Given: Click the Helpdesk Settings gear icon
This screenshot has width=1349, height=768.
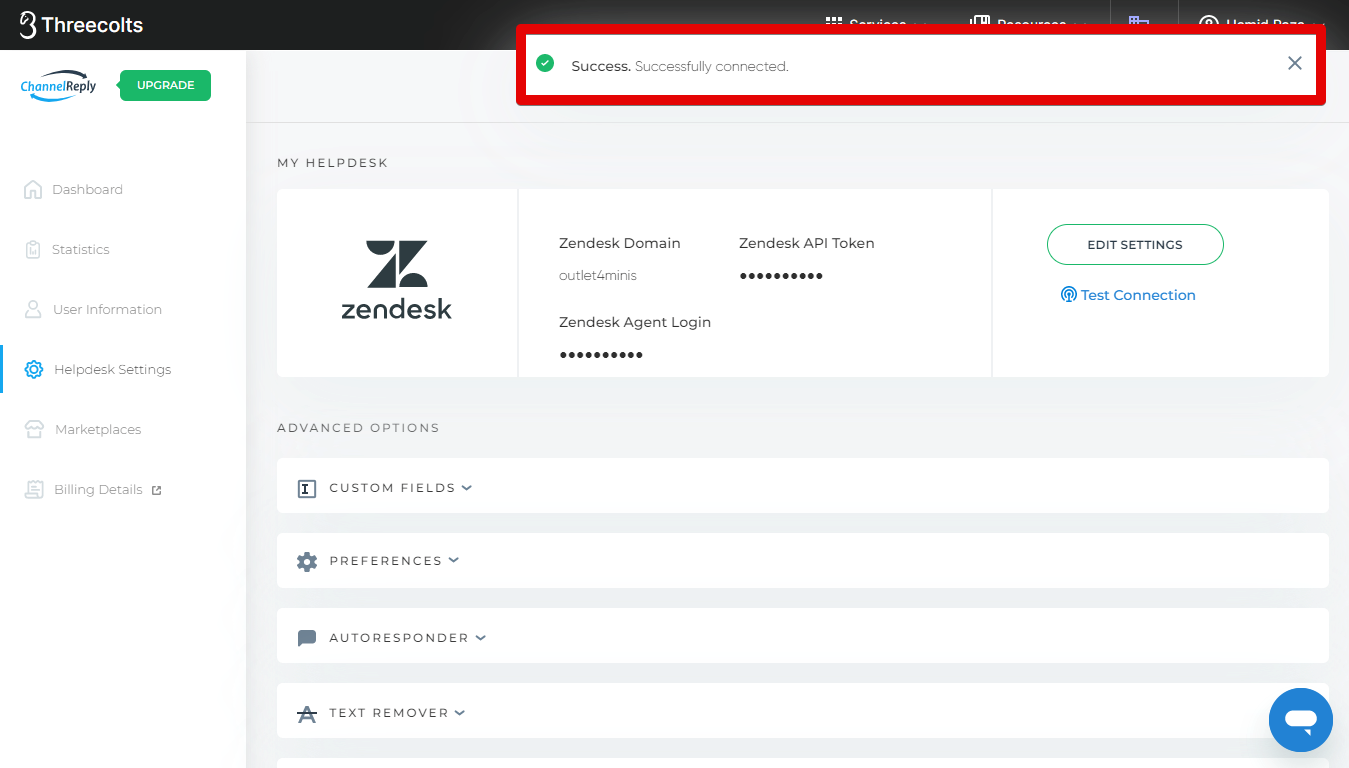Looking at the screenshot, I should (34, 369).
